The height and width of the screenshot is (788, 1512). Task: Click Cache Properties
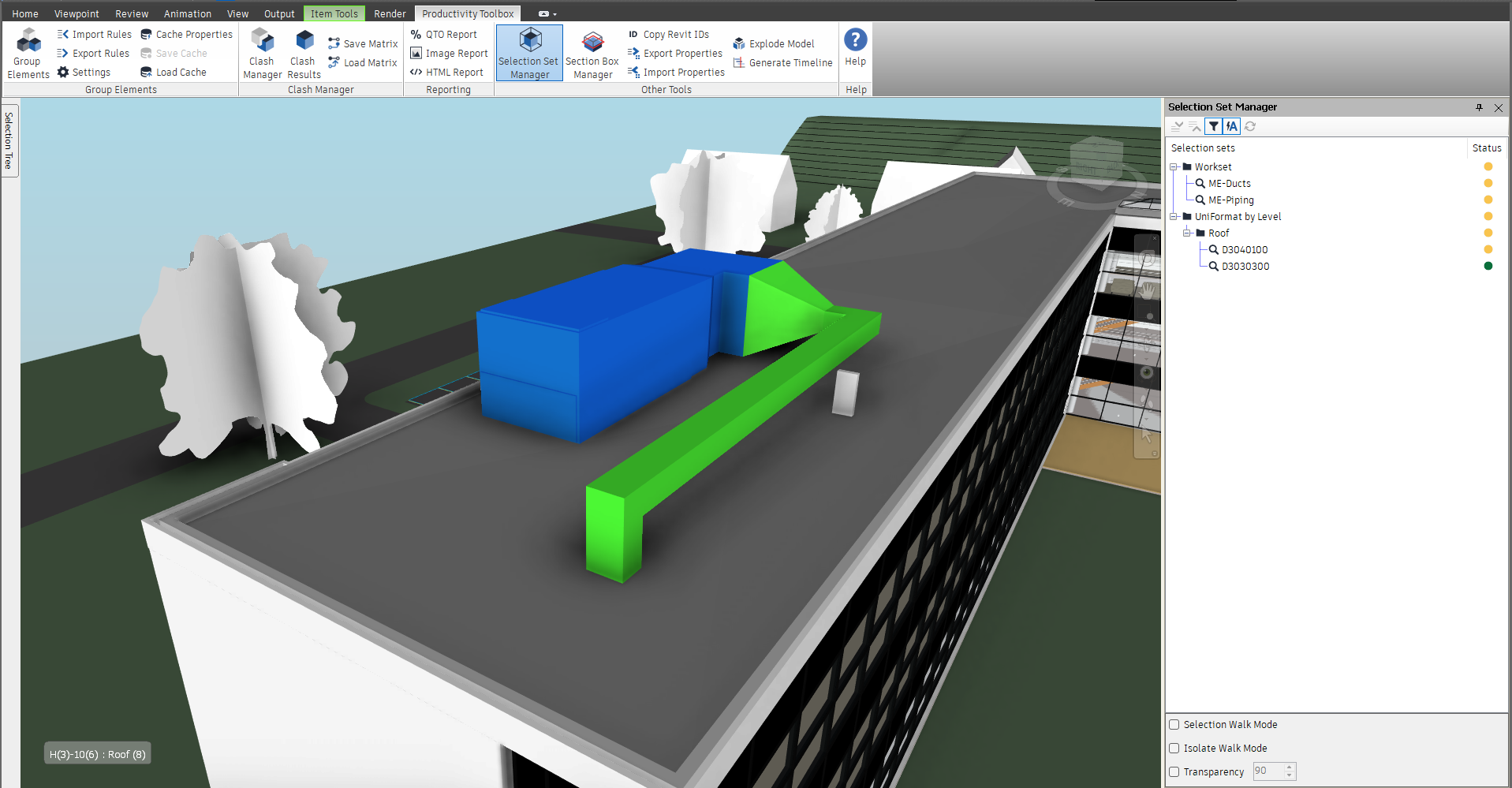point(187,35)
